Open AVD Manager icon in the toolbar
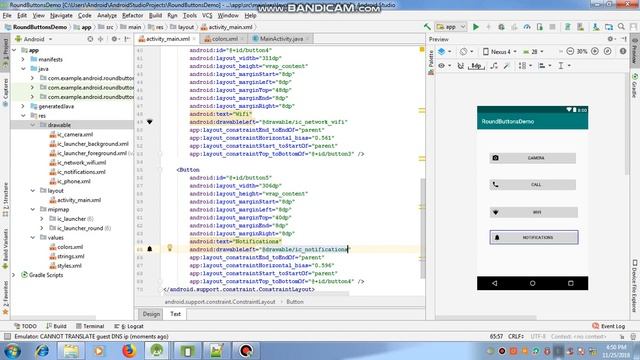 tap(596, 27)
